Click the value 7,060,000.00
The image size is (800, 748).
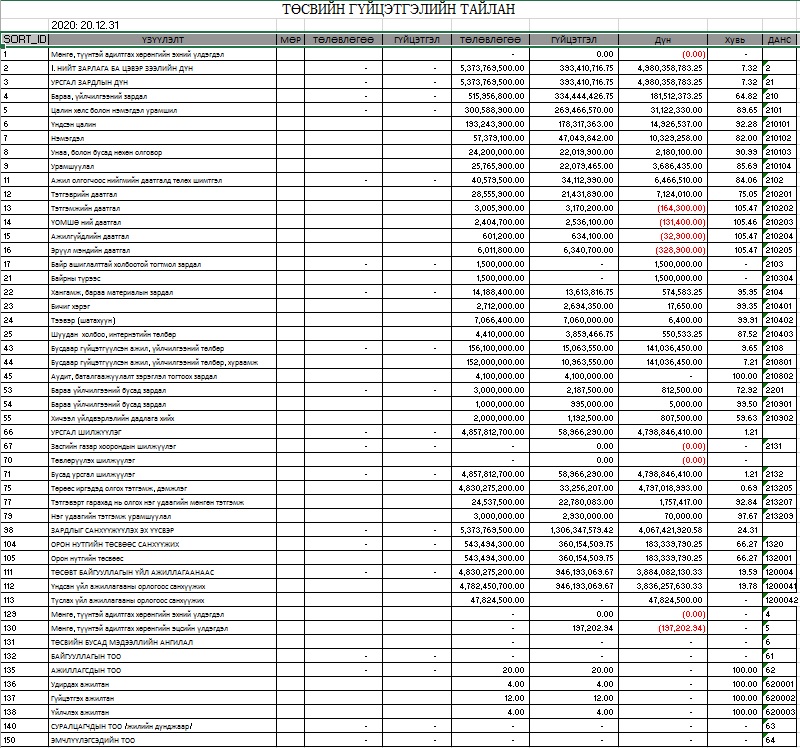point(588,320)
